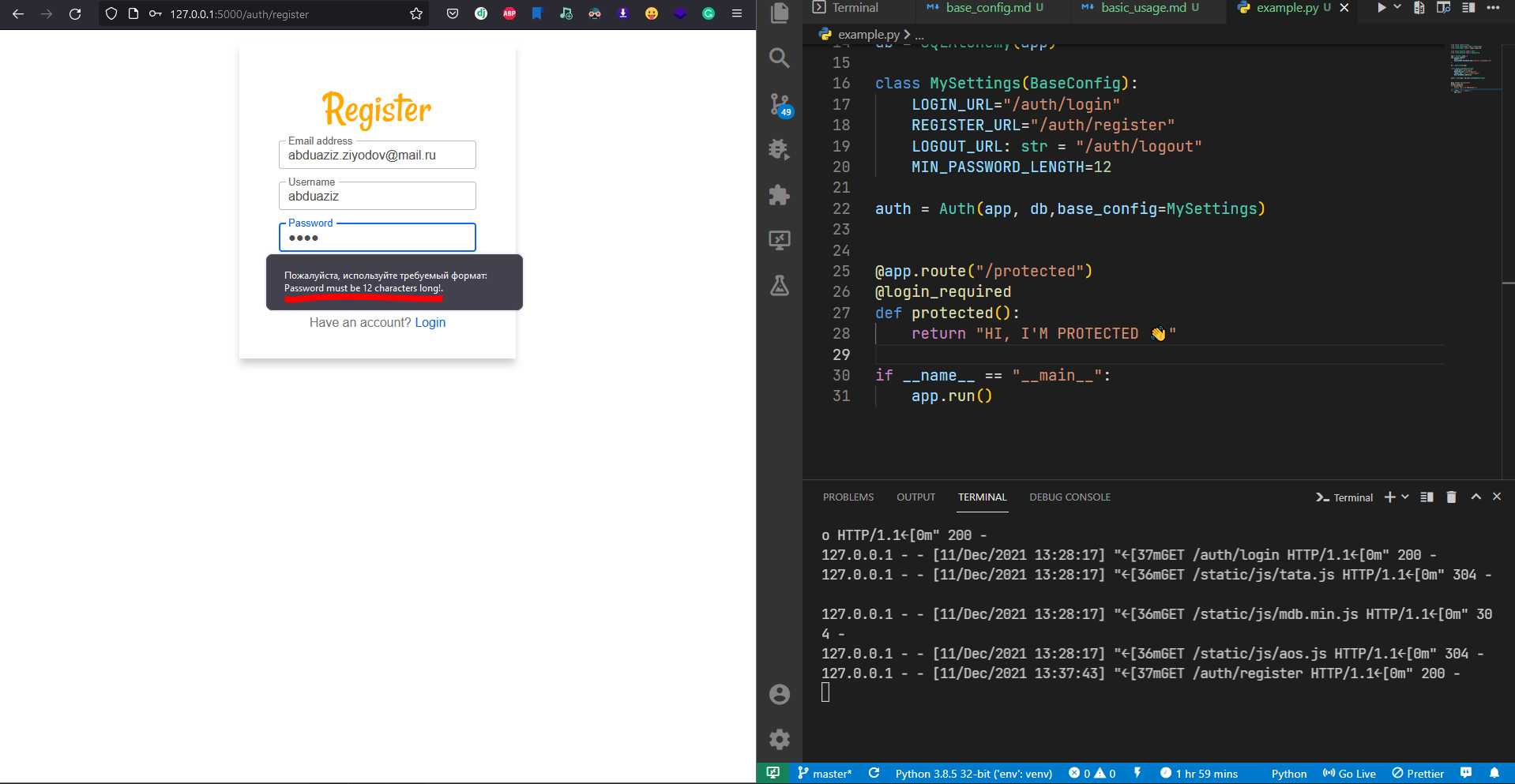Open the 1 hr 59 mins time tracker
Viewport: 1515px width, 784px height.
[x=1198, y=774]
